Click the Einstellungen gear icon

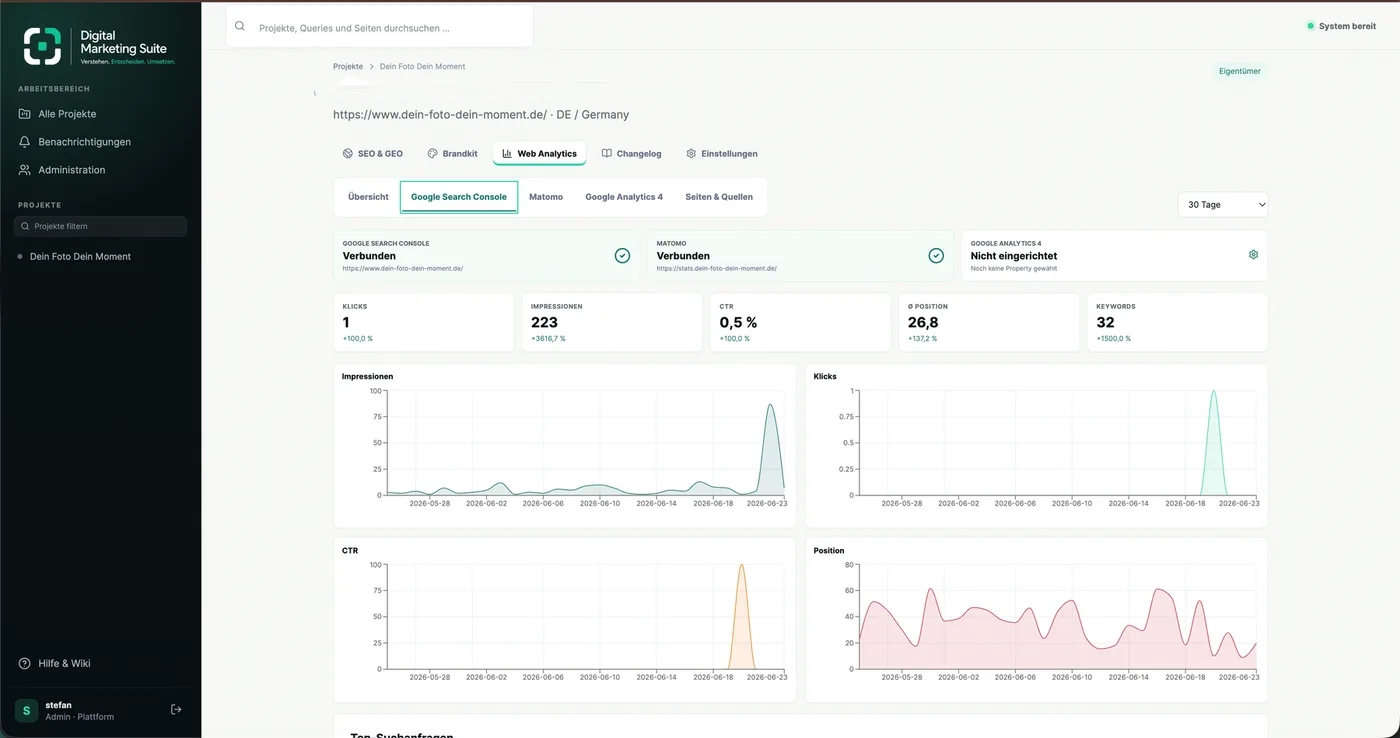691,154
